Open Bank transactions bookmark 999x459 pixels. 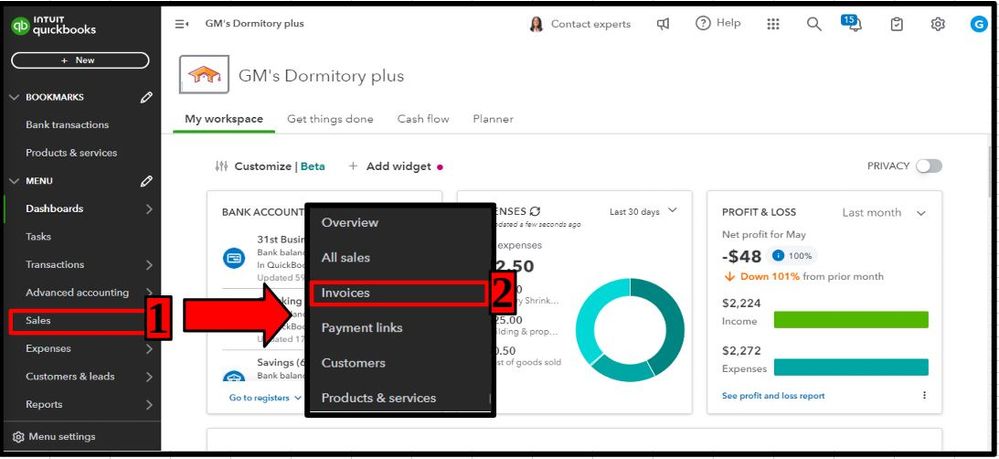67,125
